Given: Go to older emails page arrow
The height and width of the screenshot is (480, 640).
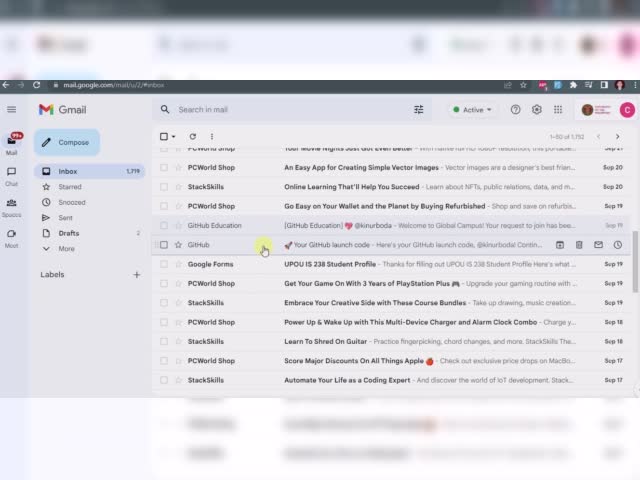Looking at the screenshot, I should [618, 136].
